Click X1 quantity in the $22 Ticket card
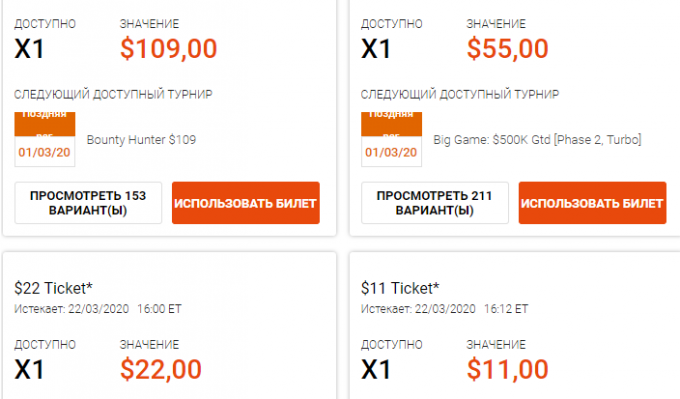Screen dimensions: 680x399 pyautogui.click(x=29, y=370)
